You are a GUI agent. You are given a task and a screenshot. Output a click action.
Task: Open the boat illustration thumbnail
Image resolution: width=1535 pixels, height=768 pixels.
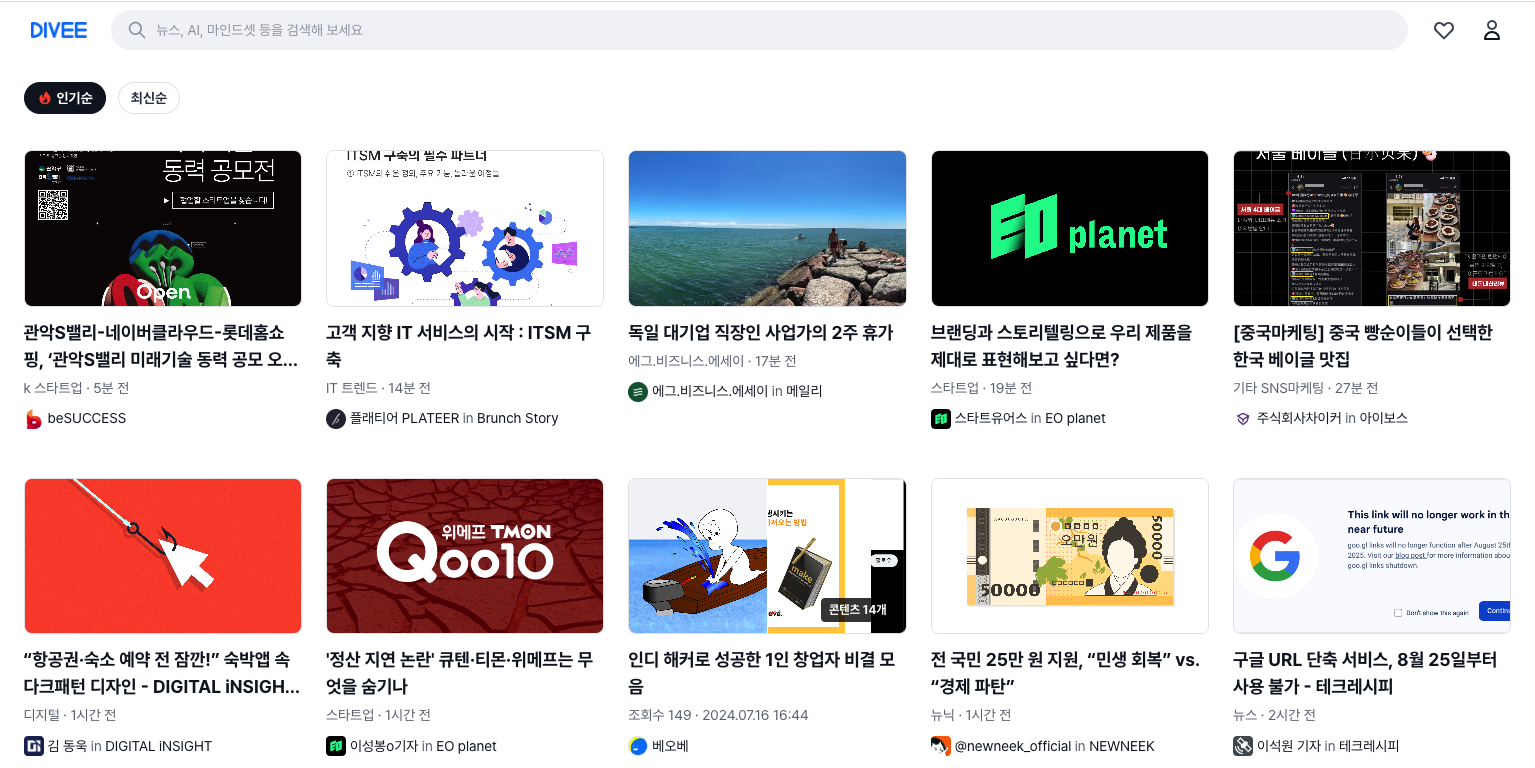pos(767,556)
